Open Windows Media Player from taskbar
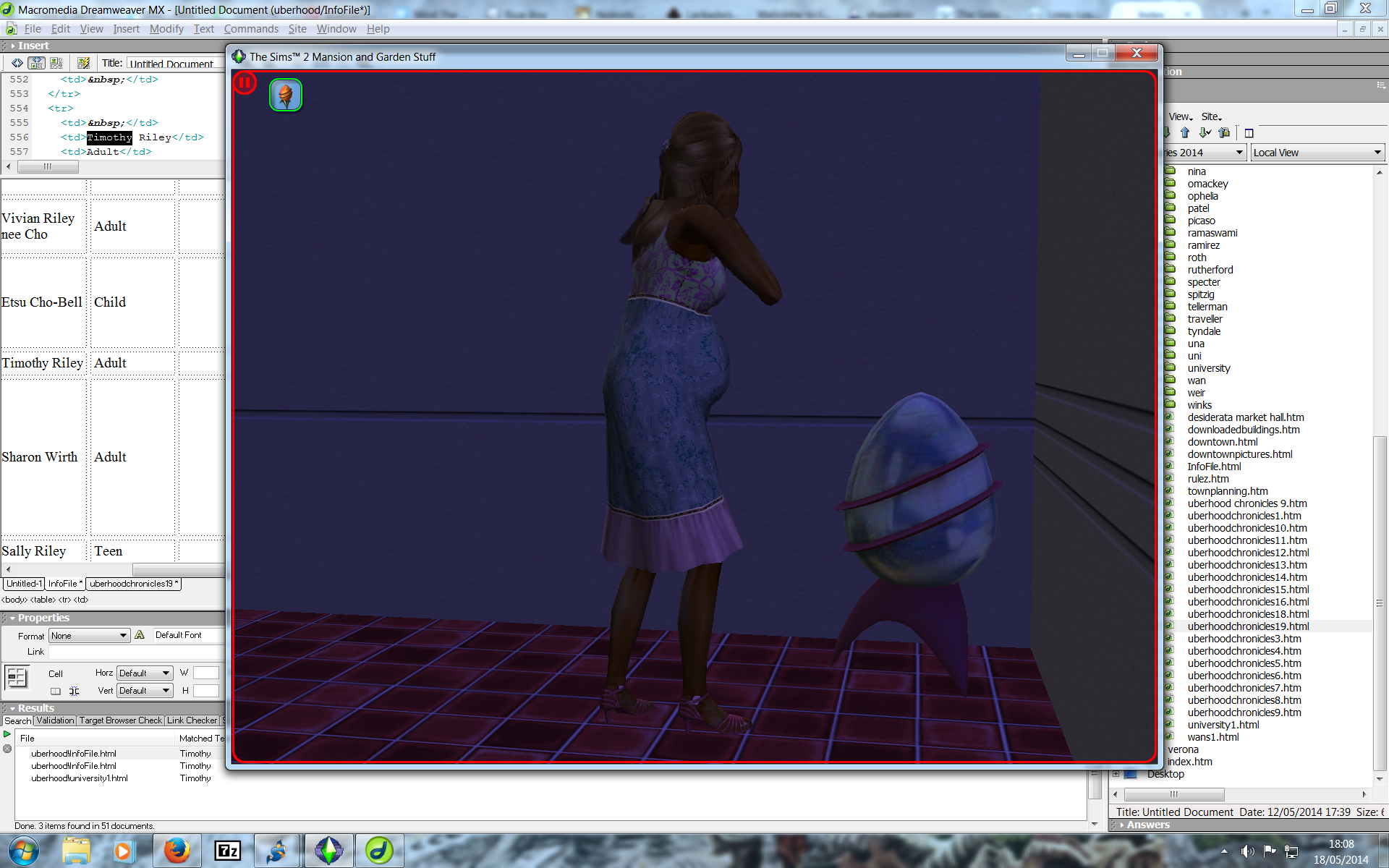The width and height of the screenshot is (1389, 868). coord(124,851)
